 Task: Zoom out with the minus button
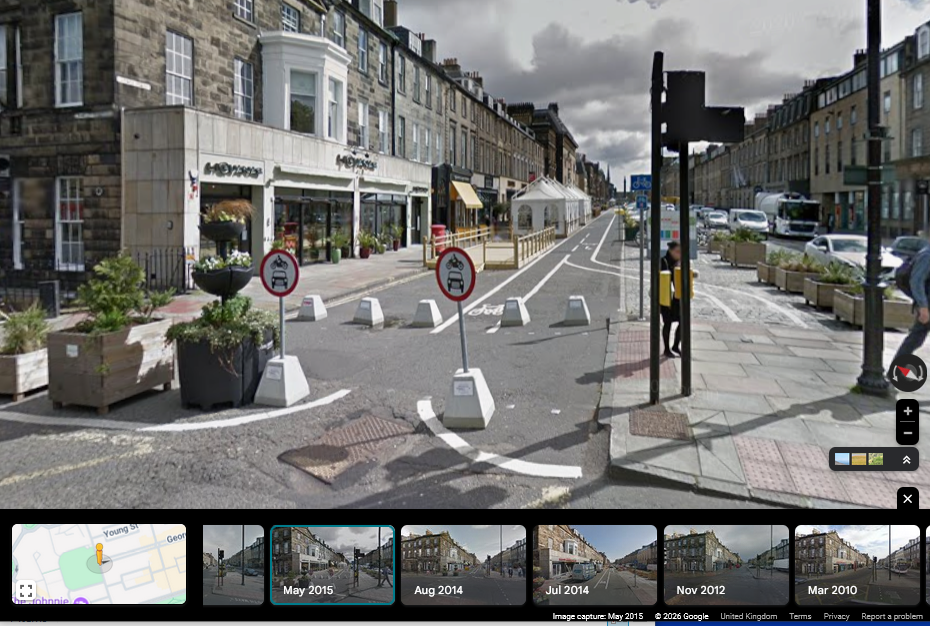[907, 434]
